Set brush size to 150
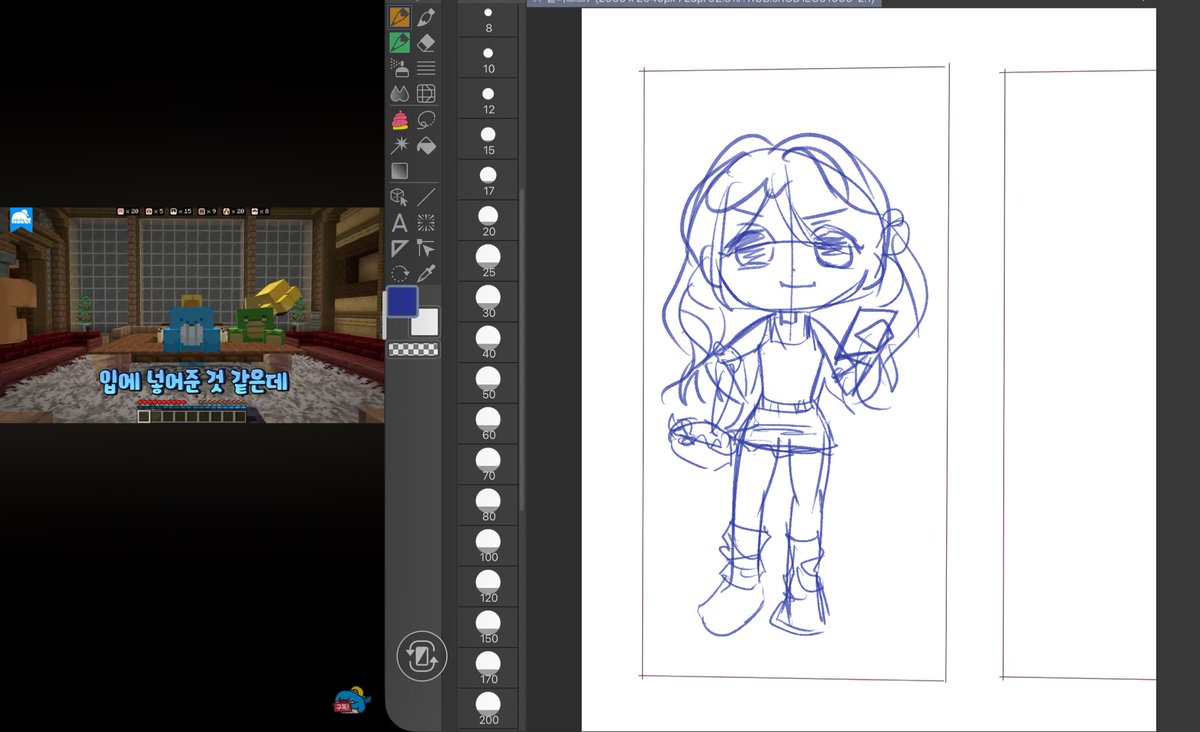1200x732 pixels. (x=488, y=627)
